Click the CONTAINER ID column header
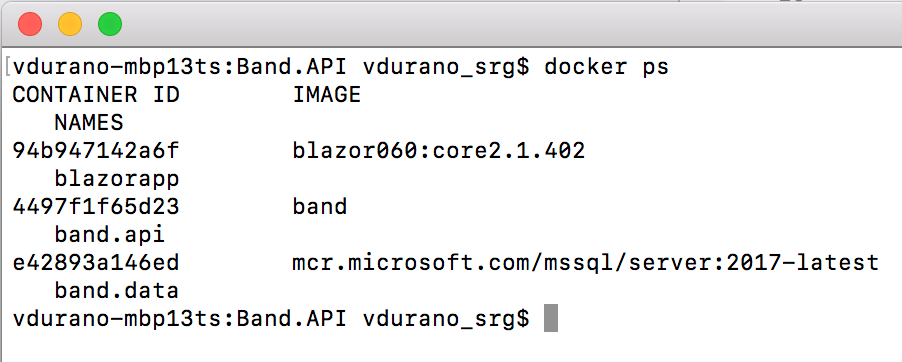This screenshot has width=902, height=362. (x=96, y=95)
